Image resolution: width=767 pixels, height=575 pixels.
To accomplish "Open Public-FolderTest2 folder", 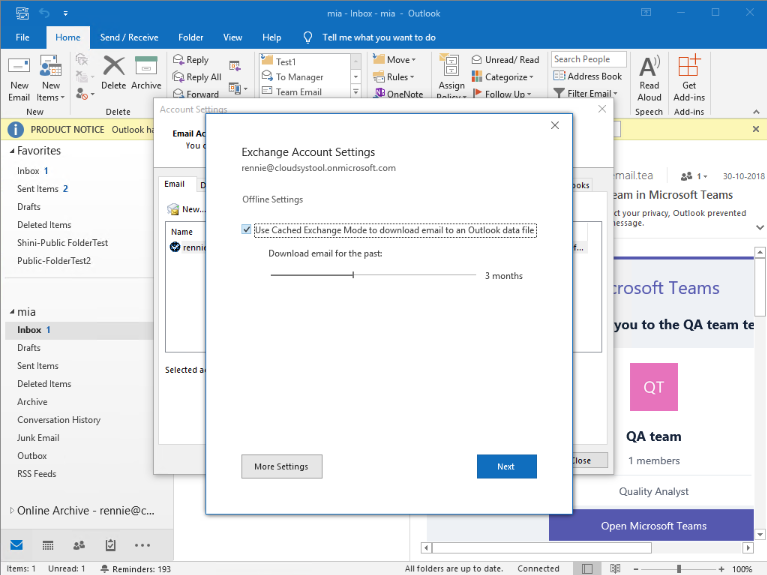I will coord(54,261).
